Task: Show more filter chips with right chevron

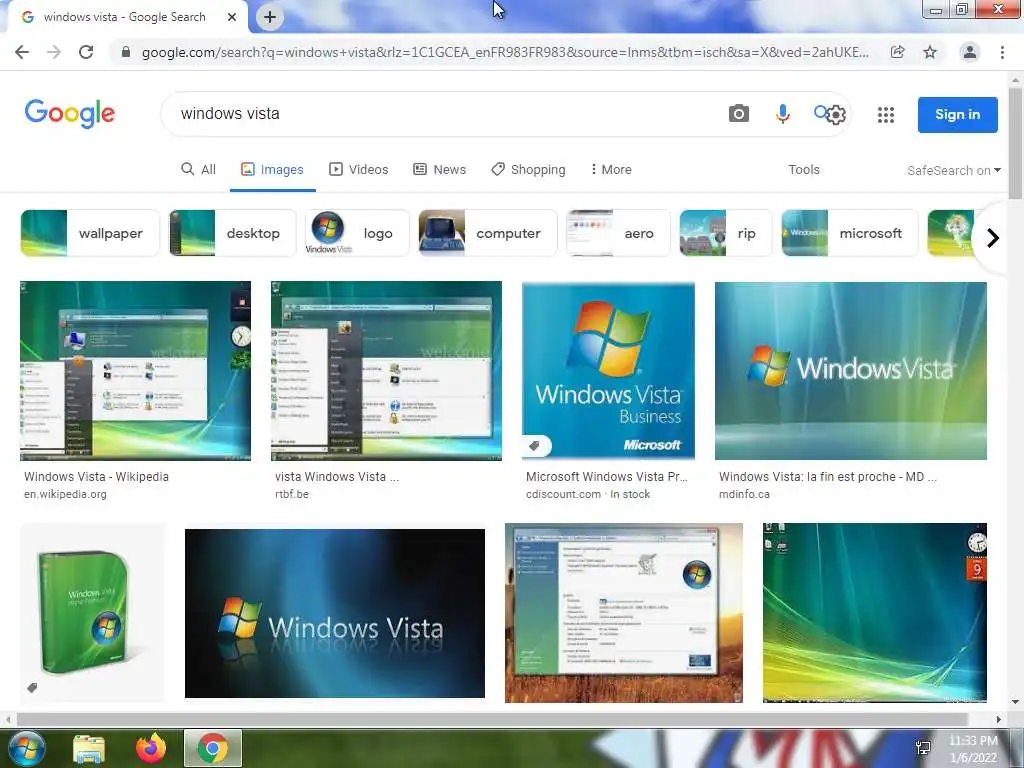Action: pyautogui.click(x=993, y=238)
